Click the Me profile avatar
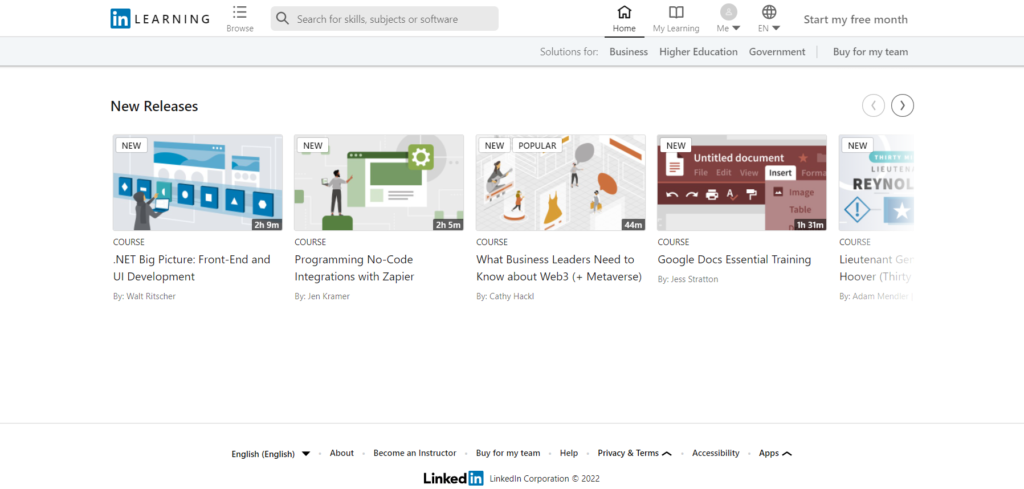Image resolution: width=1024 pixels, height=489 pixels. click(x=728, y=12)
